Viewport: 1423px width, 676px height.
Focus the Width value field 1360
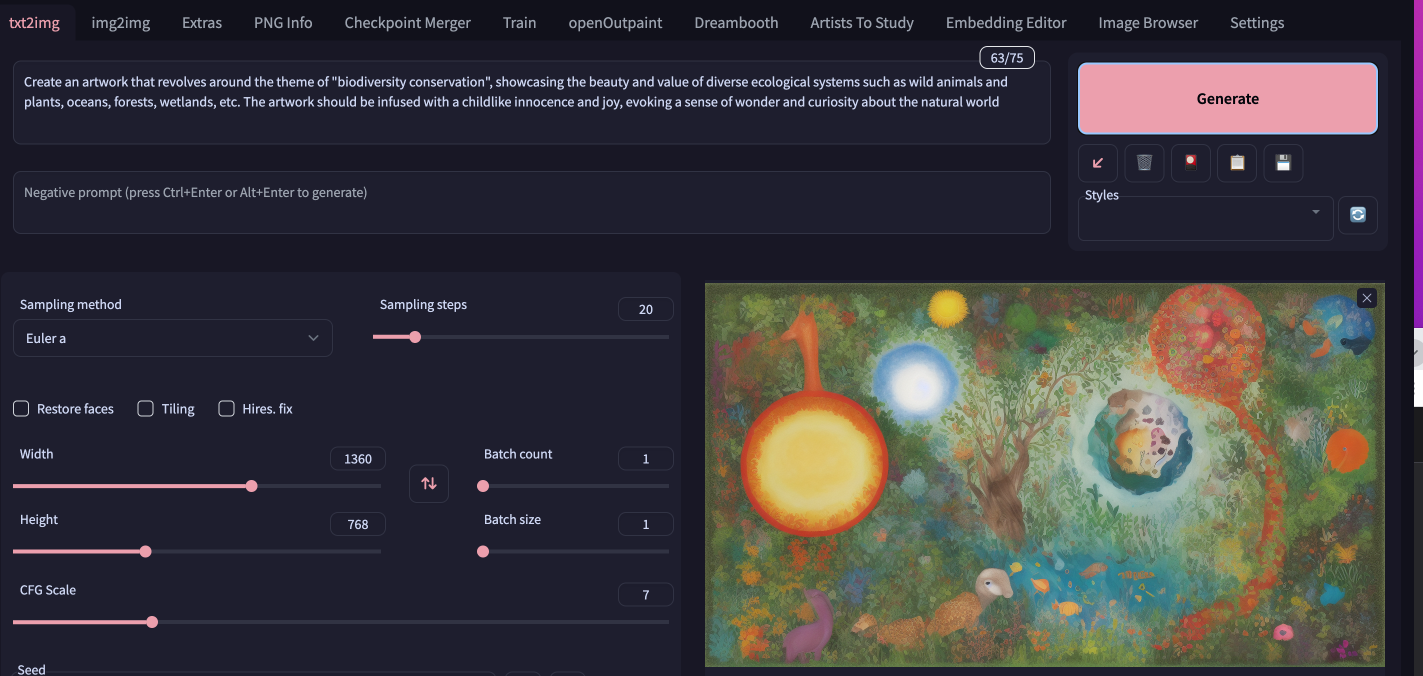click(x=357, y=458)
